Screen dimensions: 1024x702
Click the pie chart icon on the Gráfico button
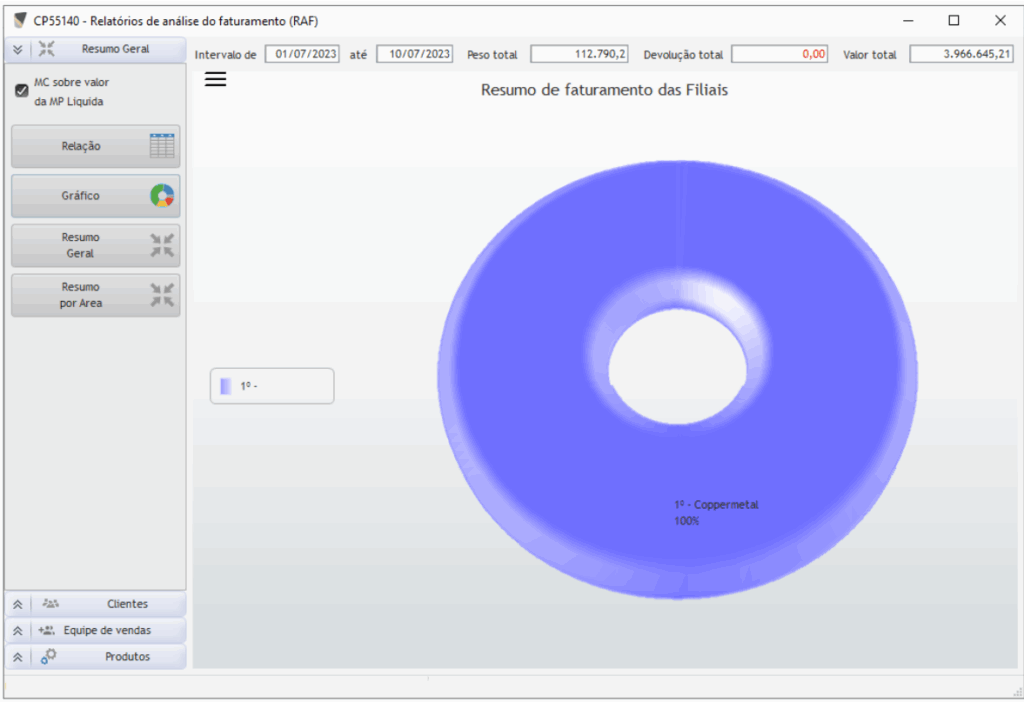[161, 196]
